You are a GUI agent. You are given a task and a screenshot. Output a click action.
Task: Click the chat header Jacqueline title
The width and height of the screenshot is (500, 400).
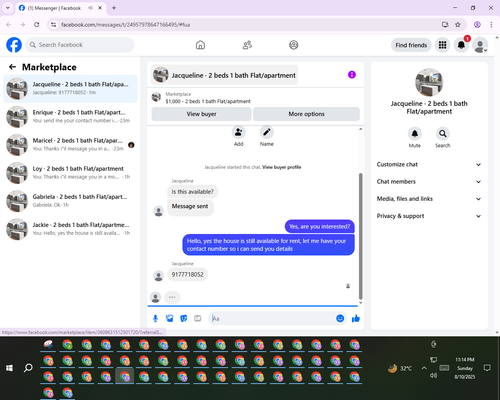coord(233,75)
